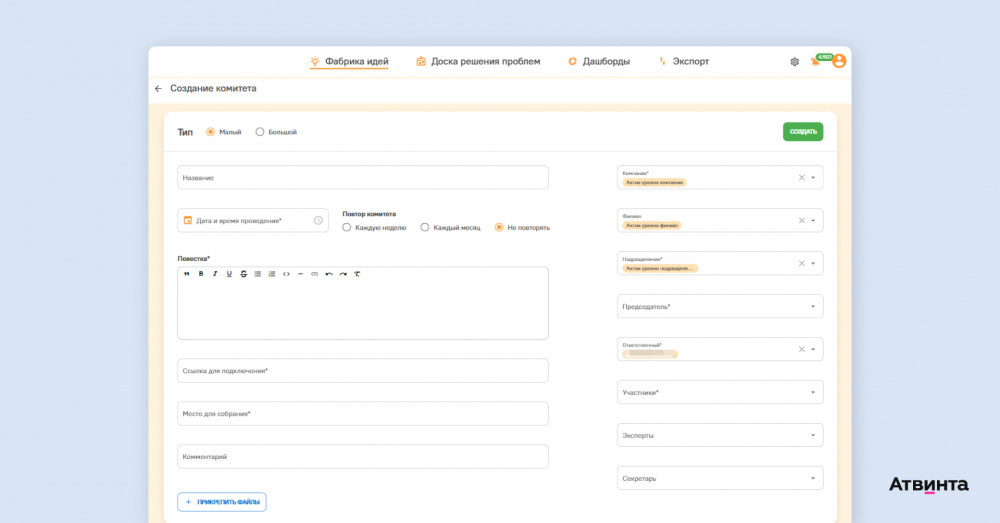Expand the Председатель dropdown
Screen dimensions: 1000x523
[720, 307]
